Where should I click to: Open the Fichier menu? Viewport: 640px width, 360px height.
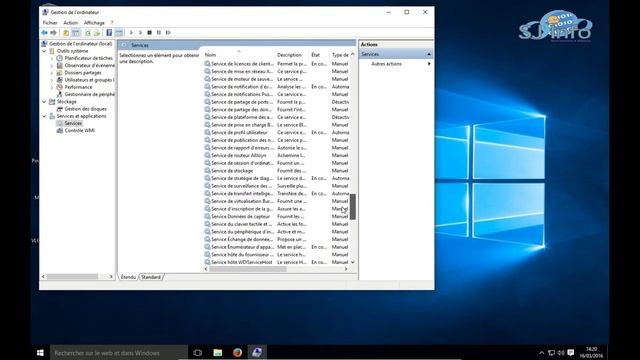pos(50,23)
